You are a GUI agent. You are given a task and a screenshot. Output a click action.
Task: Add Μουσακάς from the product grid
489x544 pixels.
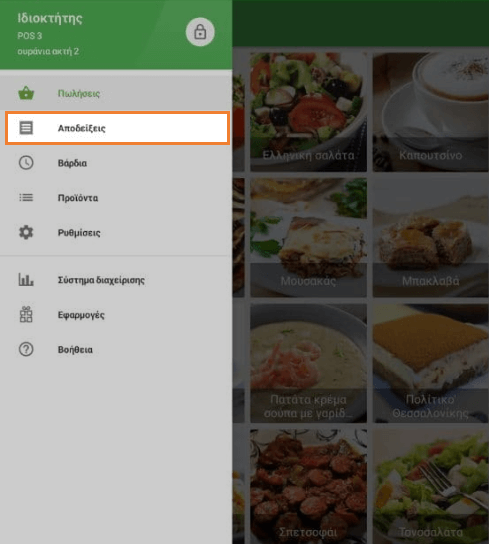point(308,238)
